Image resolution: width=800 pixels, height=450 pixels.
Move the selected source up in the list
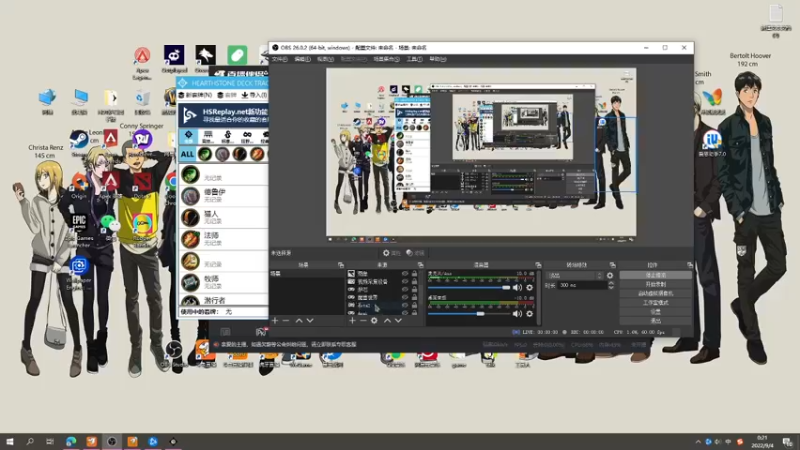[x=387, y=320]
